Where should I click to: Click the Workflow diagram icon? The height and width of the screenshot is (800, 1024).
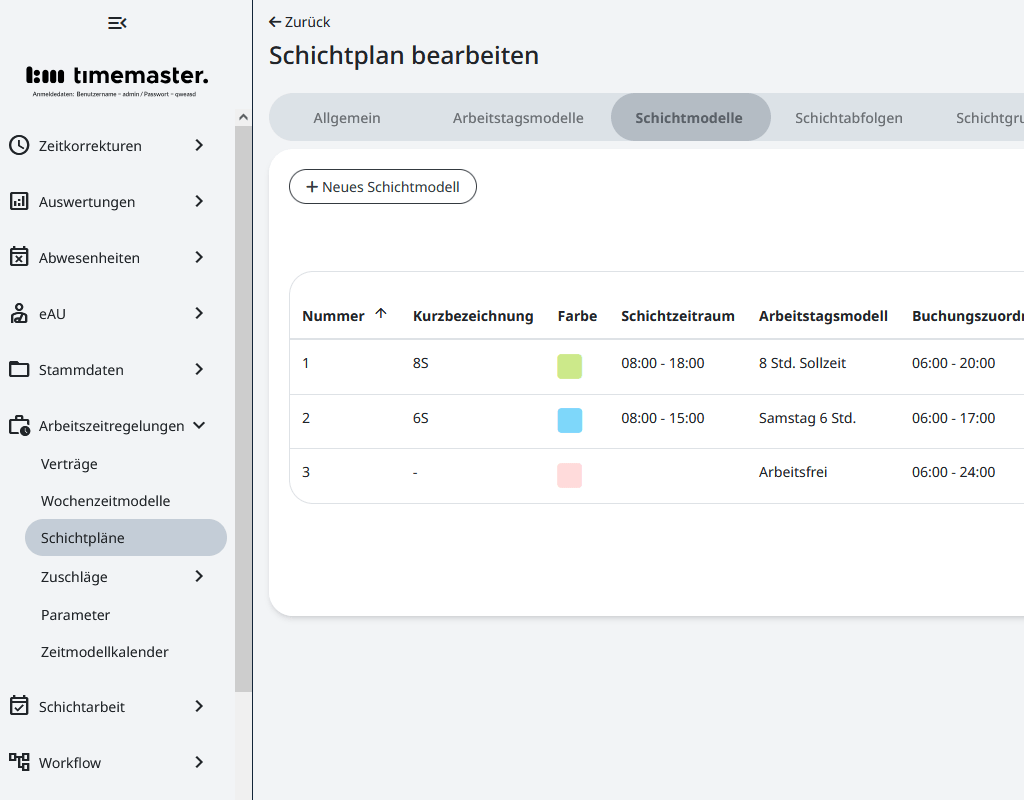(19, 763)
